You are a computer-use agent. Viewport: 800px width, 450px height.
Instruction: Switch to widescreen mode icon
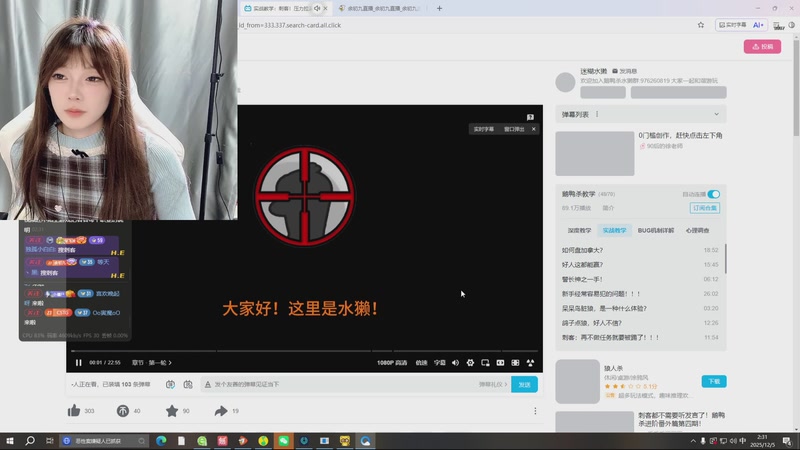(501, 363)
